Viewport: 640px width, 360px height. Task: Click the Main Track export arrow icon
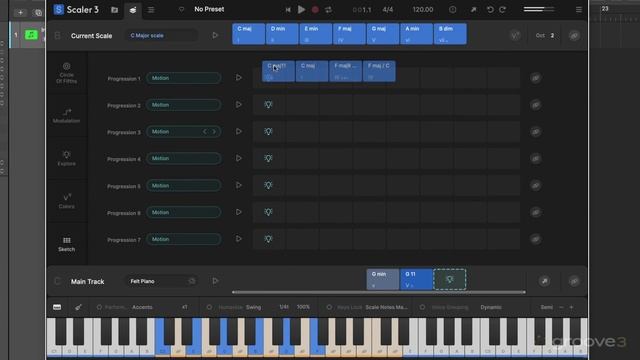pyautogui.click(x=544, y=281)
